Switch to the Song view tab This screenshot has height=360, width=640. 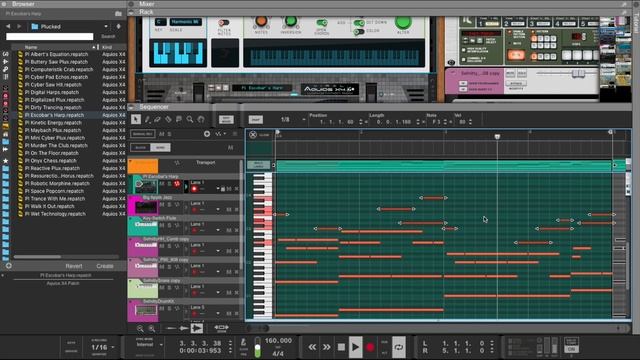tap(160, 147)
